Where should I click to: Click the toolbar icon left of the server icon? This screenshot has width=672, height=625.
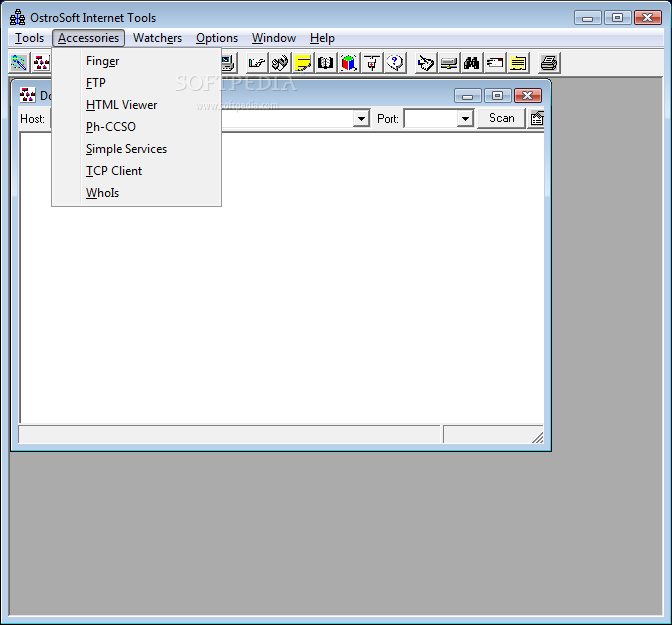[x=426, y=63]
